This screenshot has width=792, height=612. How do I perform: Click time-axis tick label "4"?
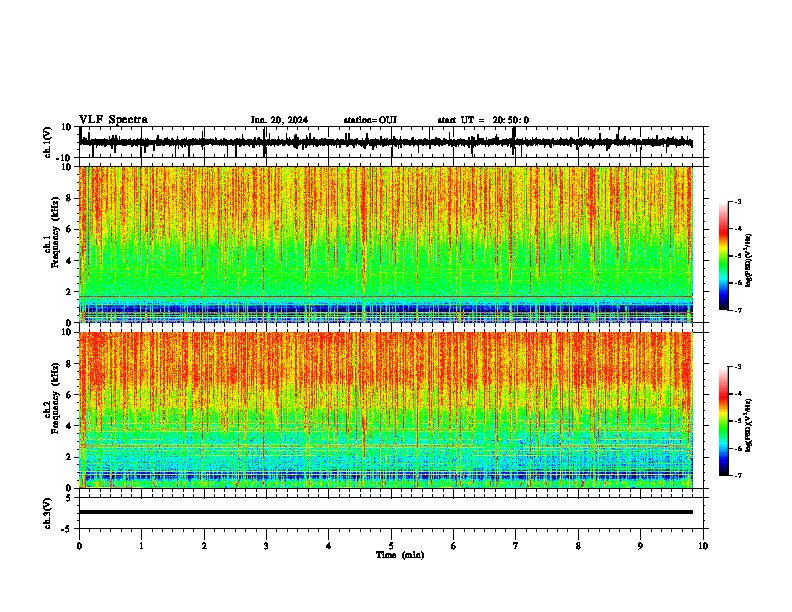click(x=329, y=546)
